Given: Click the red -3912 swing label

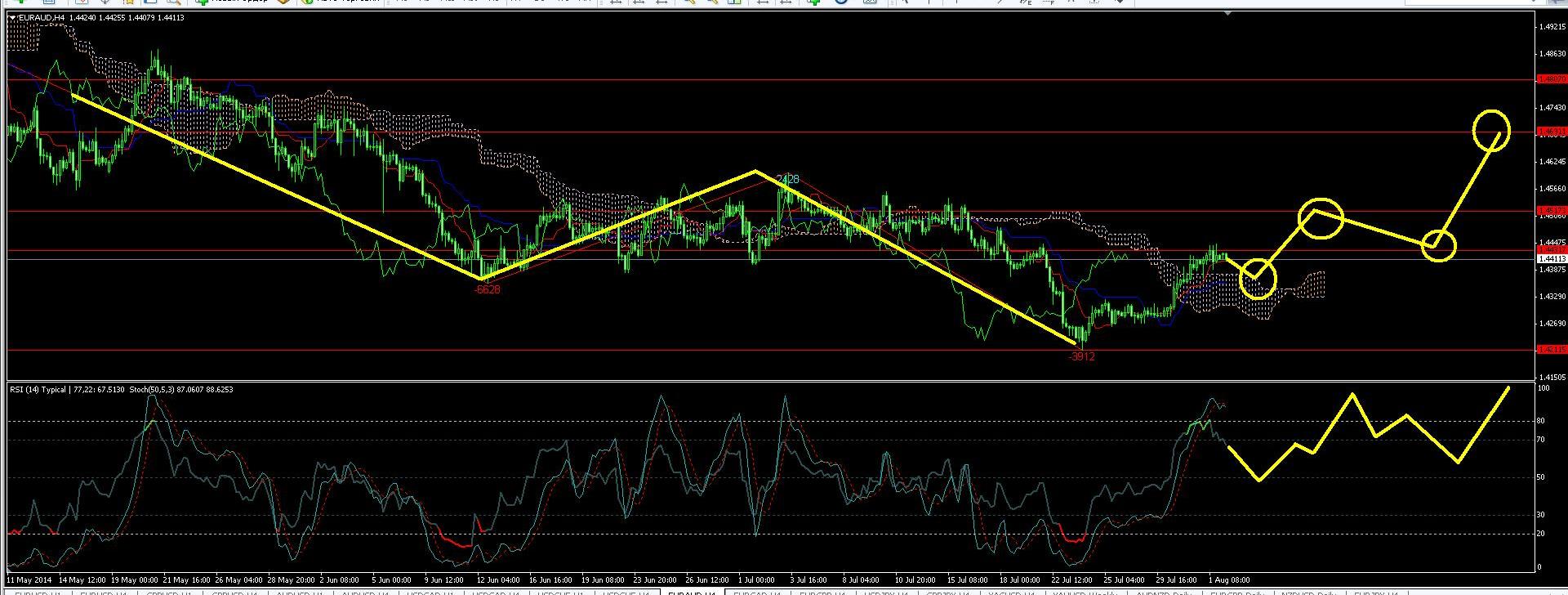Looking at the screenshot, I should [1081, 356].
